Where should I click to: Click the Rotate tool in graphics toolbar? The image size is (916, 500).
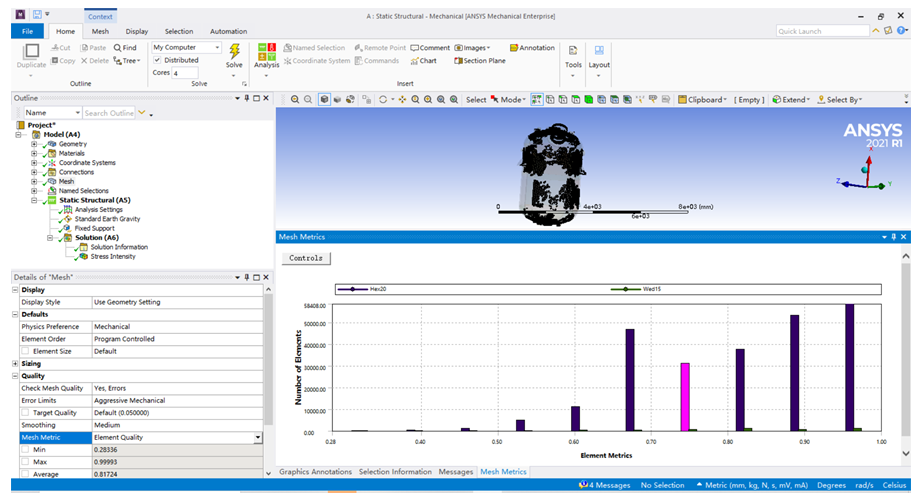point(383,100)
